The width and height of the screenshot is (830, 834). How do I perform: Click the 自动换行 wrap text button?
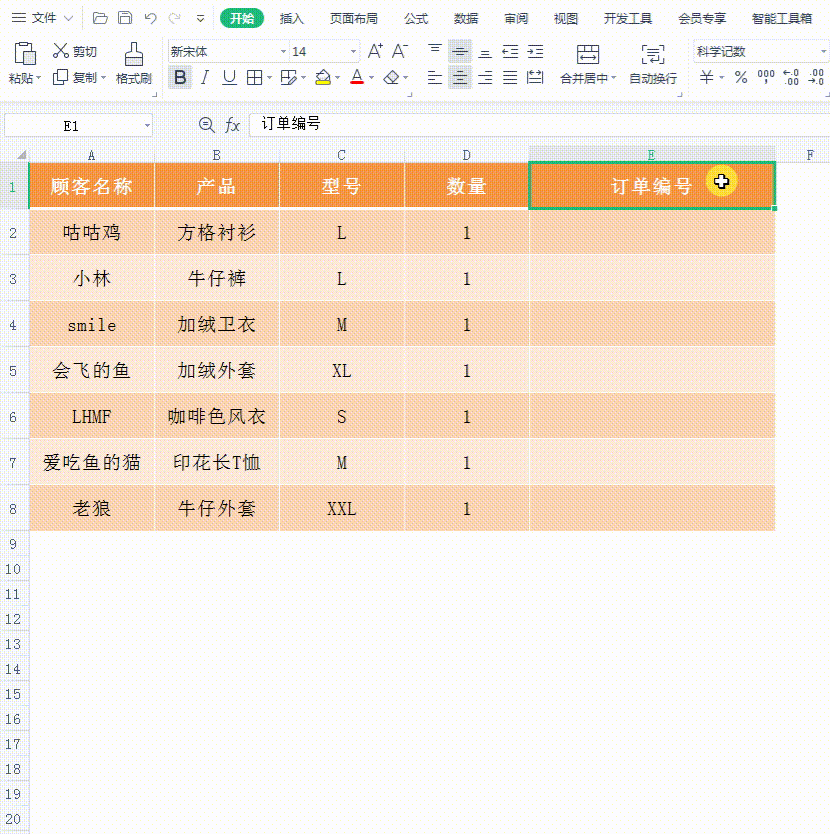click(653, 64)
